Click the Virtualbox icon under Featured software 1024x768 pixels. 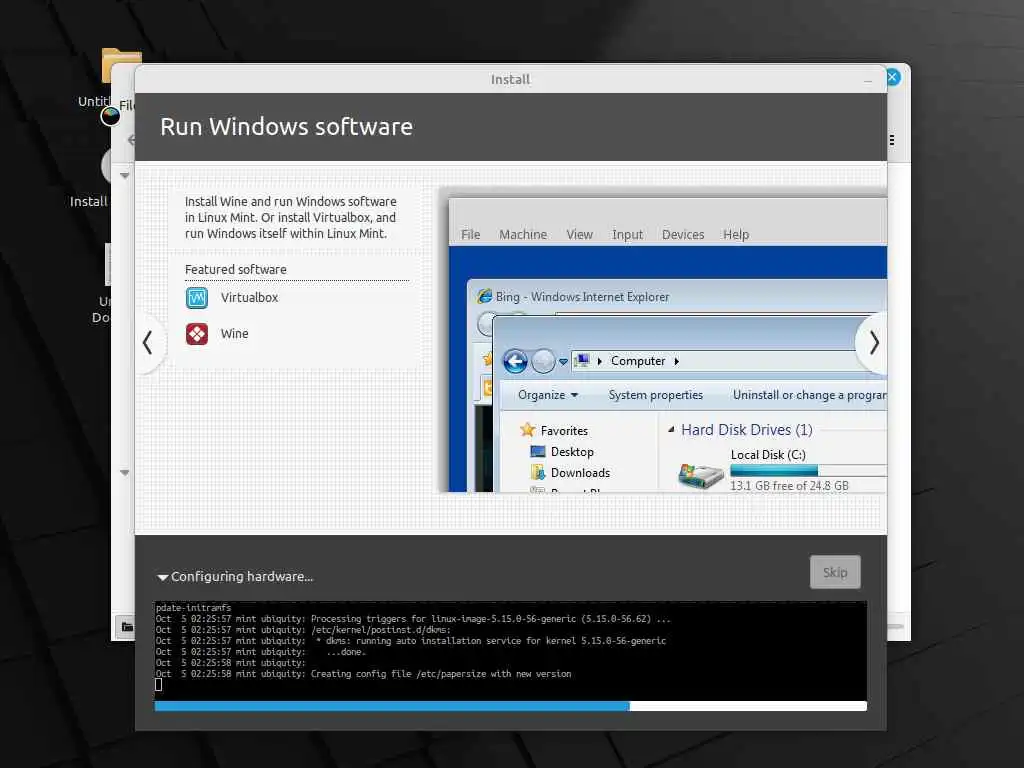pos(197,298)
